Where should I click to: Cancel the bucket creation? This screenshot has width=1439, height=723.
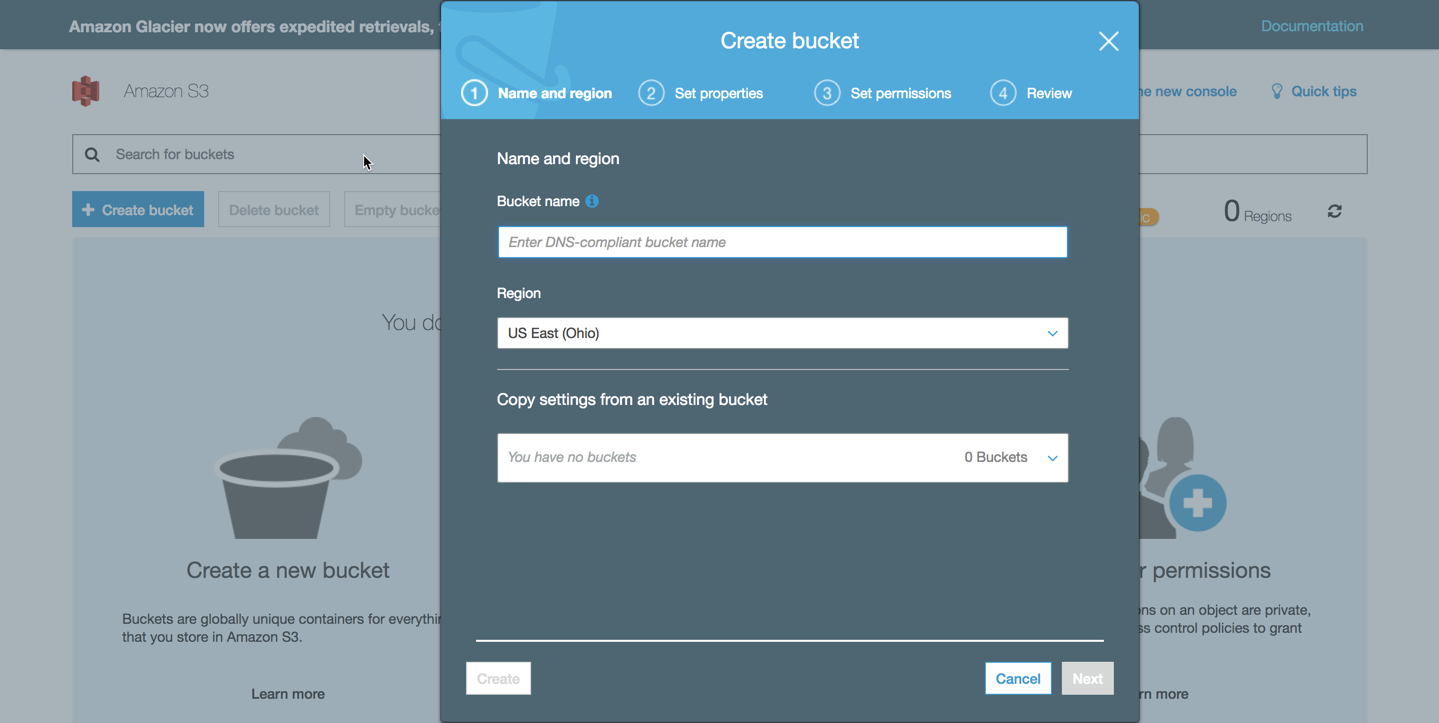pyautogui.click(x=1018, y=678)
